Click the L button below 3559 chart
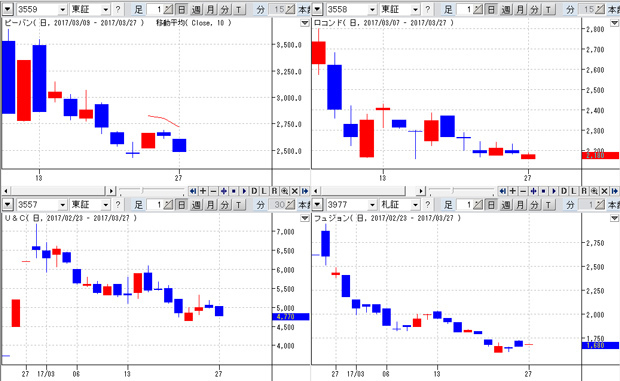Screen dimensions: 620x381 click(x=264, y=191)
